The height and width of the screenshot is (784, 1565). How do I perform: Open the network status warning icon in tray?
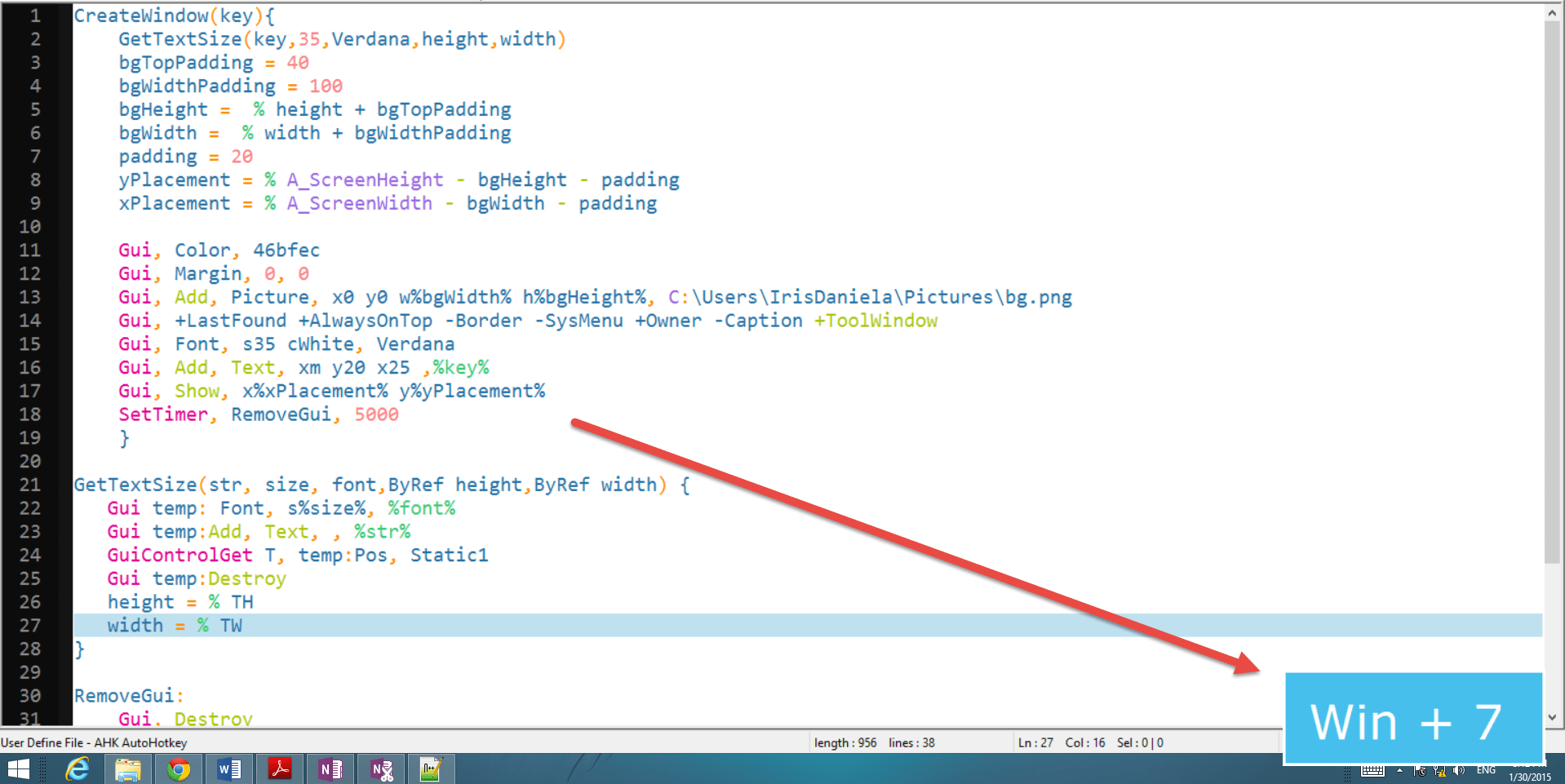[1440, 771]
